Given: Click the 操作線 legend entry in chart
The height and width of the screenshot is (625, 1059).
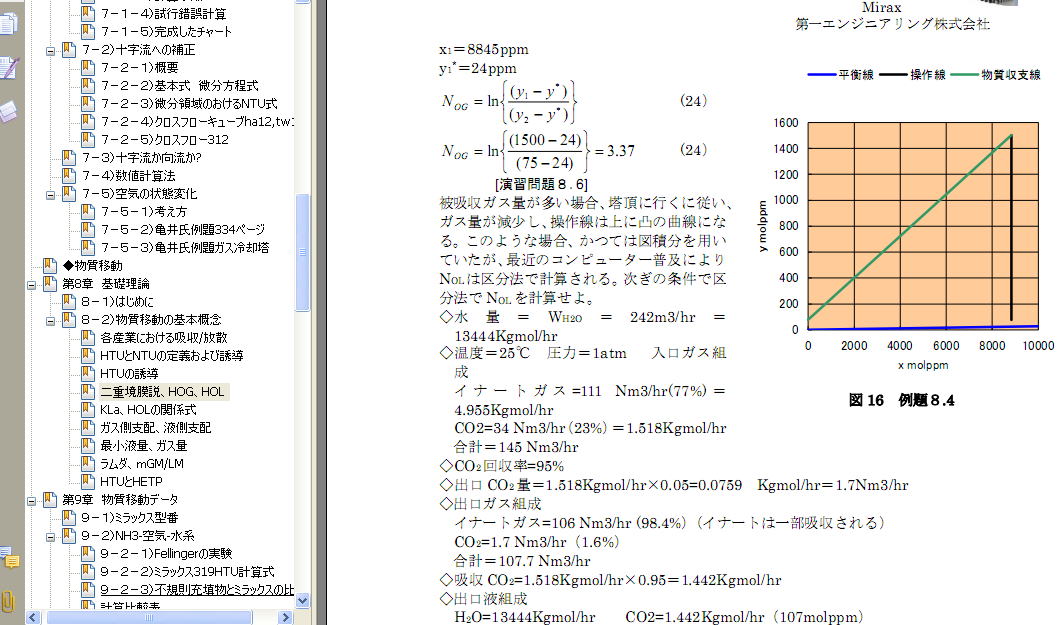Looking at the screenshot, I should pyautogui.click(x=912, y=75).
